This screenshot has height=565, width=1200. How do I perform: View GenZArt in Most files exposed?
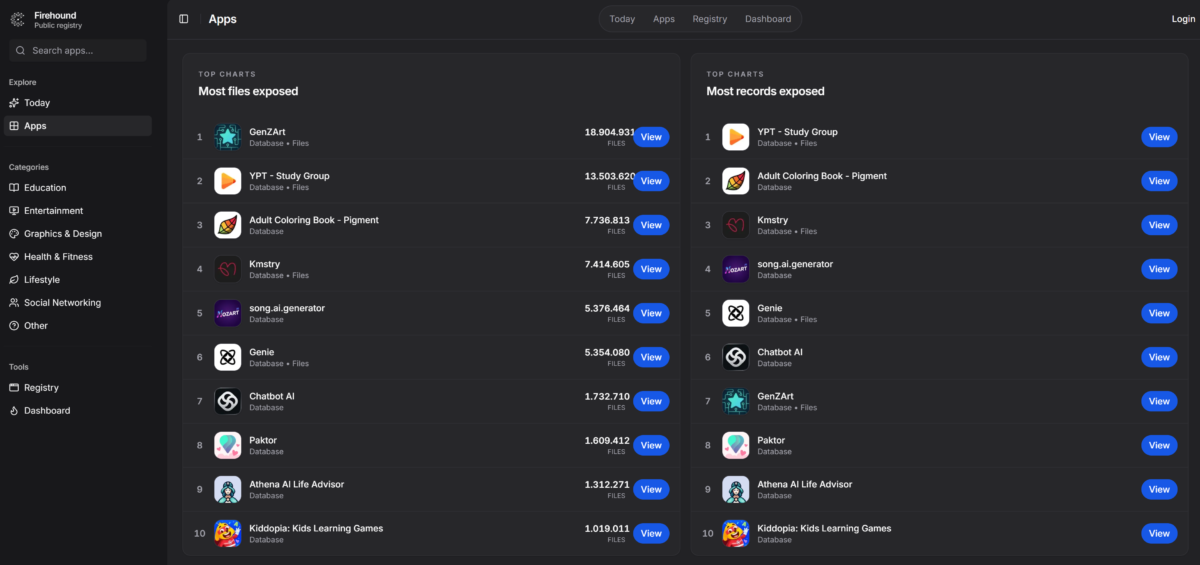(x=651, y=137)
